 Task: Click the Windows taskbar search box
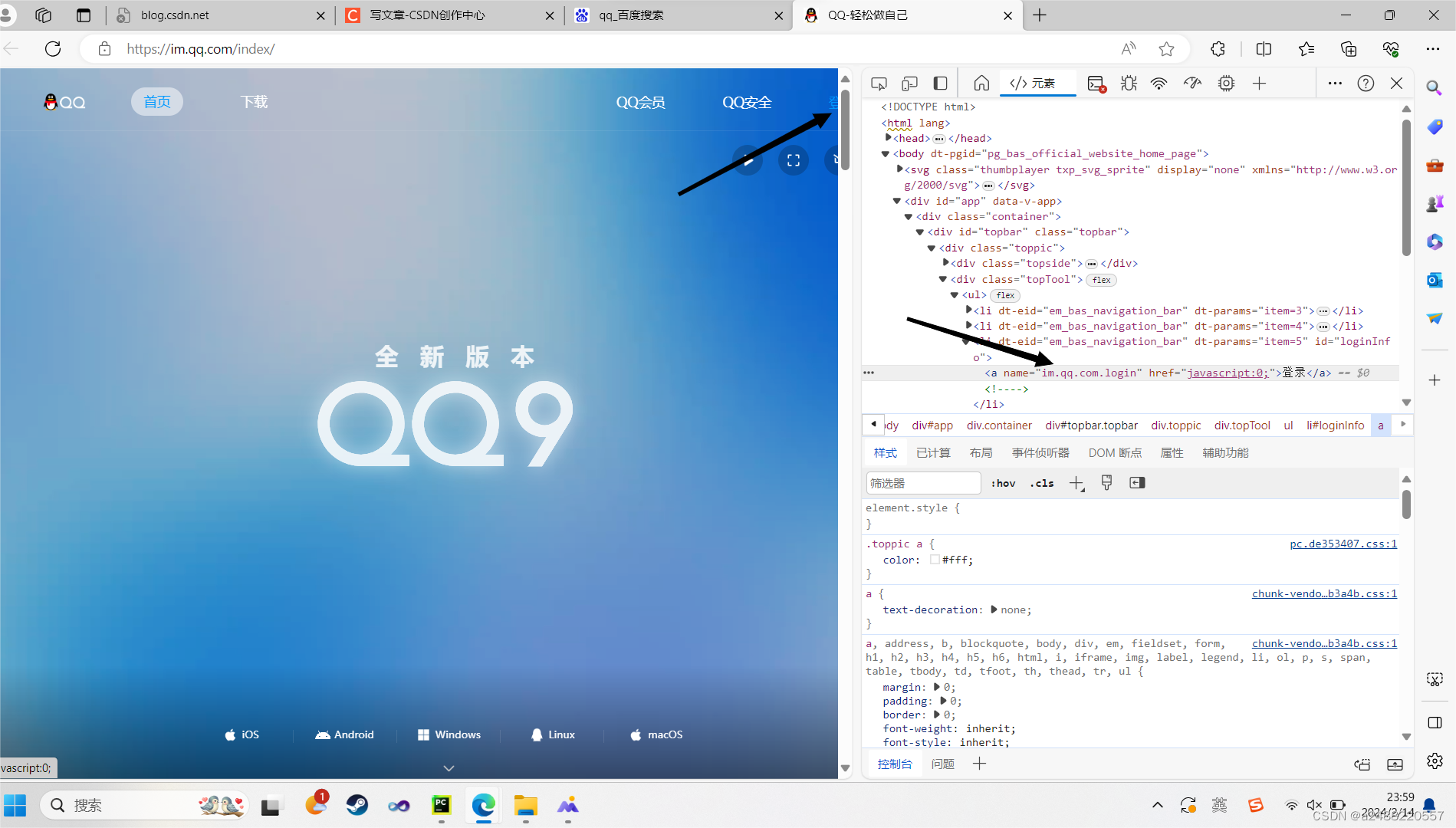[144, 805]
